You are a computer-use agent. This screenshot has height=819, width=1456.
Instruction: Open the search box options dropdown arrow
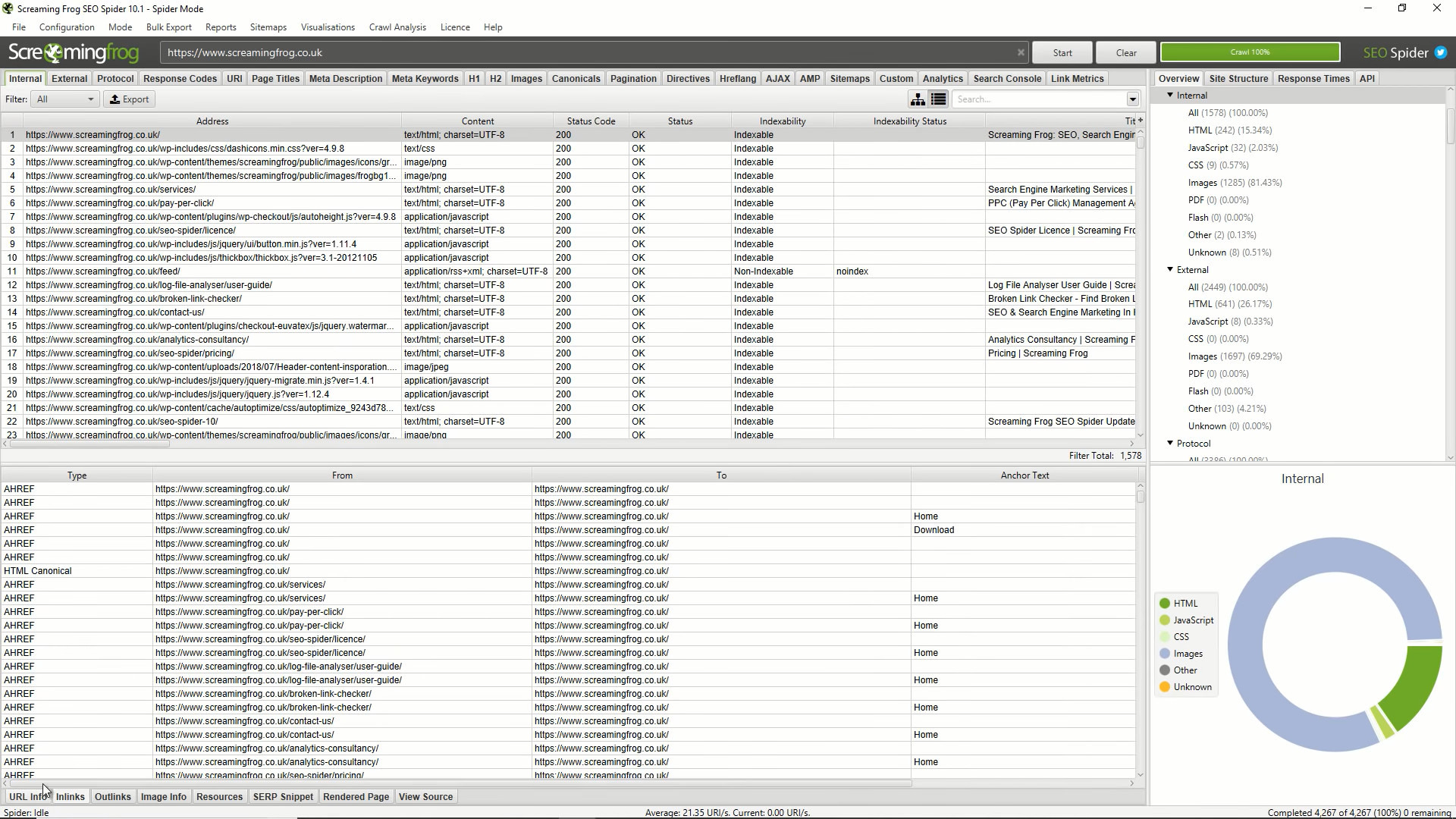pos(1132,99)
